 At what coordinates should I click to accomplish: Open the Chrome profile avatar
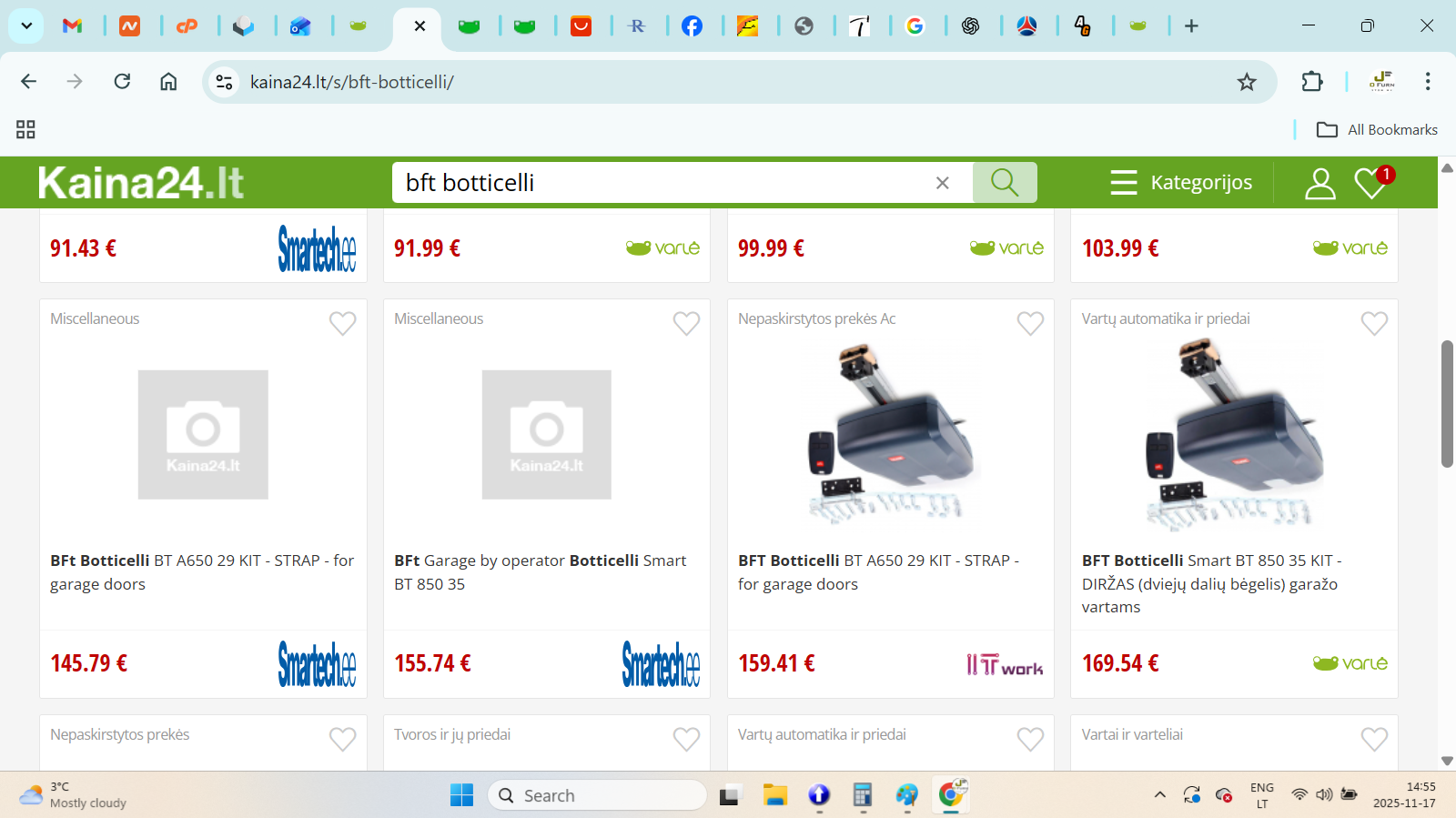(1381, 82)
